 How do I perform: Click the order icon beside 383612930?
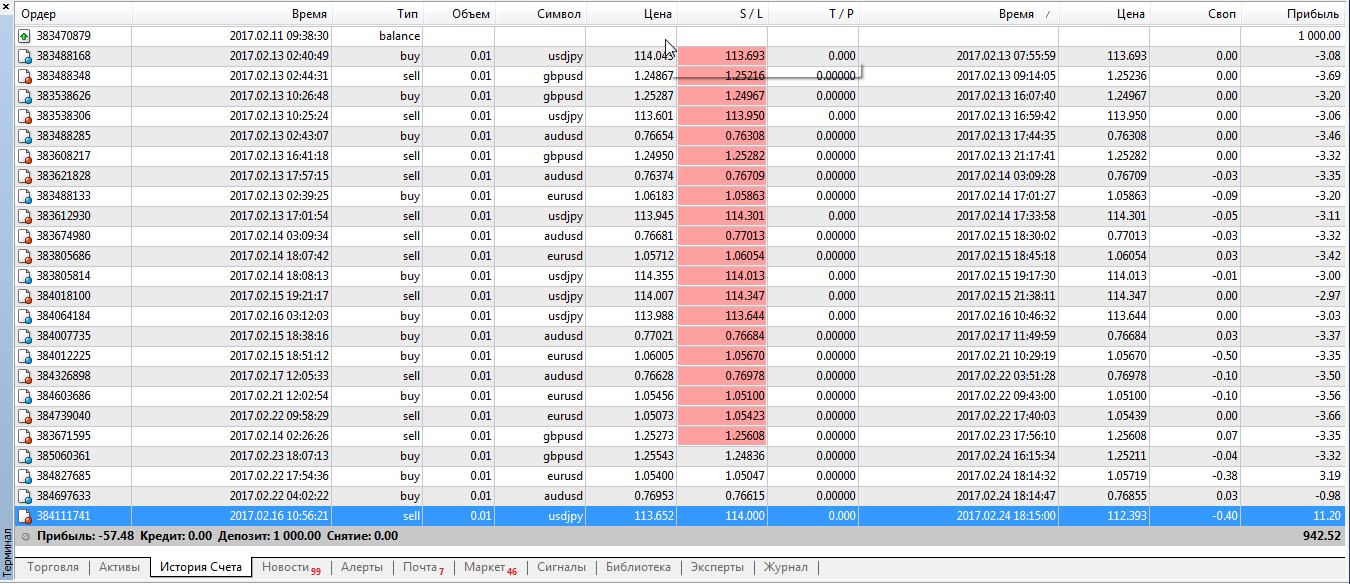pyautogui.click(x=25, y=216)
